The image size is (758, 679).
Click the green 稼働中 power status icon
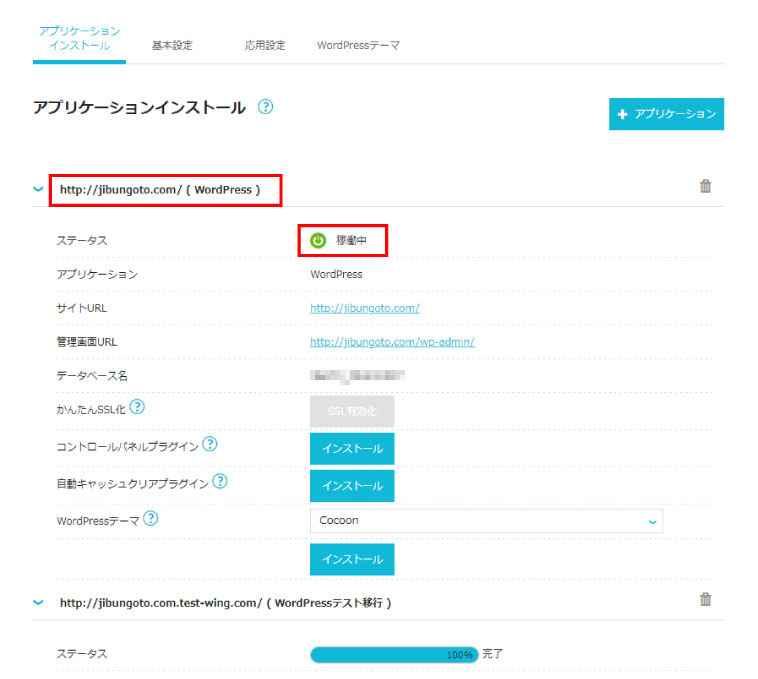tap(318, 240)
